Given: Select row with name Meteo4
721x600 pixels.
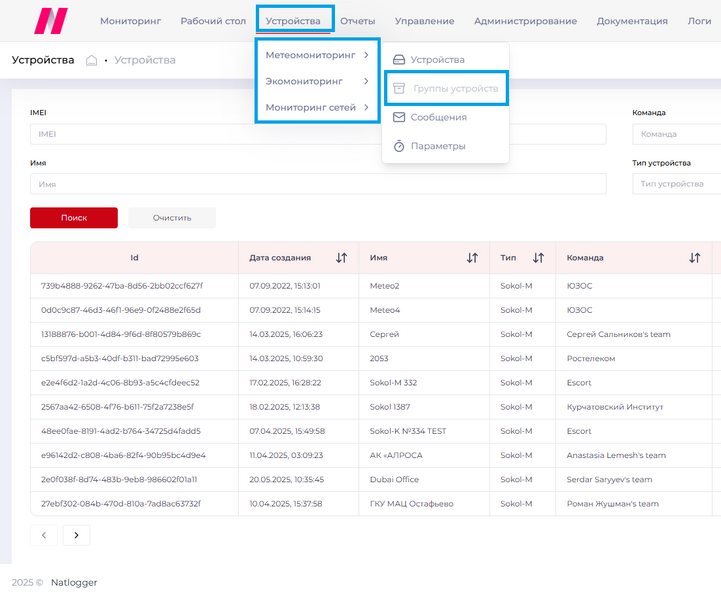Looking at the screenshot, I should [385, 310].
